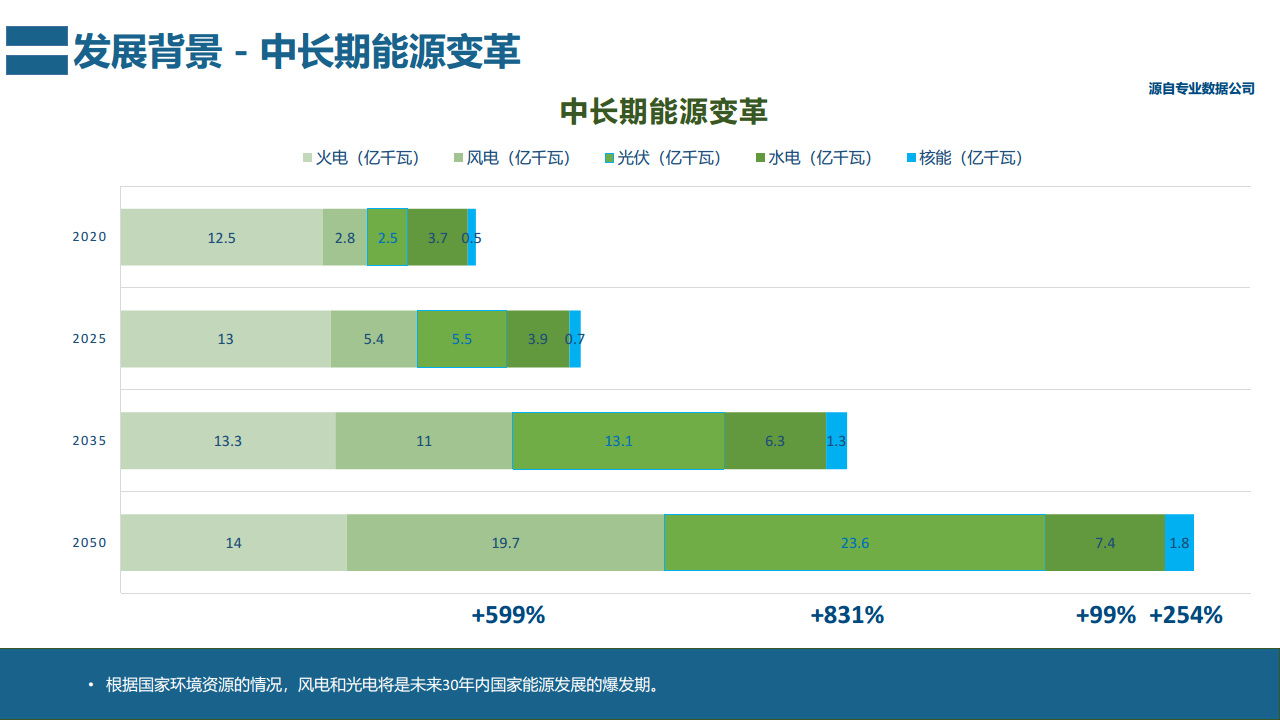Click the 12.5 bar segment for 2020

pos(222,237)
